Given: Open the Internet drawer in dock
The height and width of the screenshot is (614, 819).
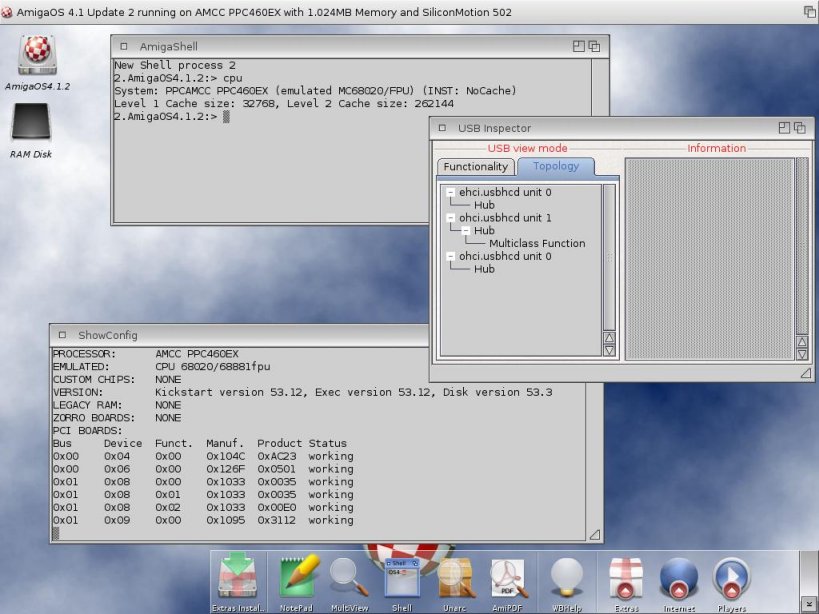Looking at the screenshot, I should [678, 578].
